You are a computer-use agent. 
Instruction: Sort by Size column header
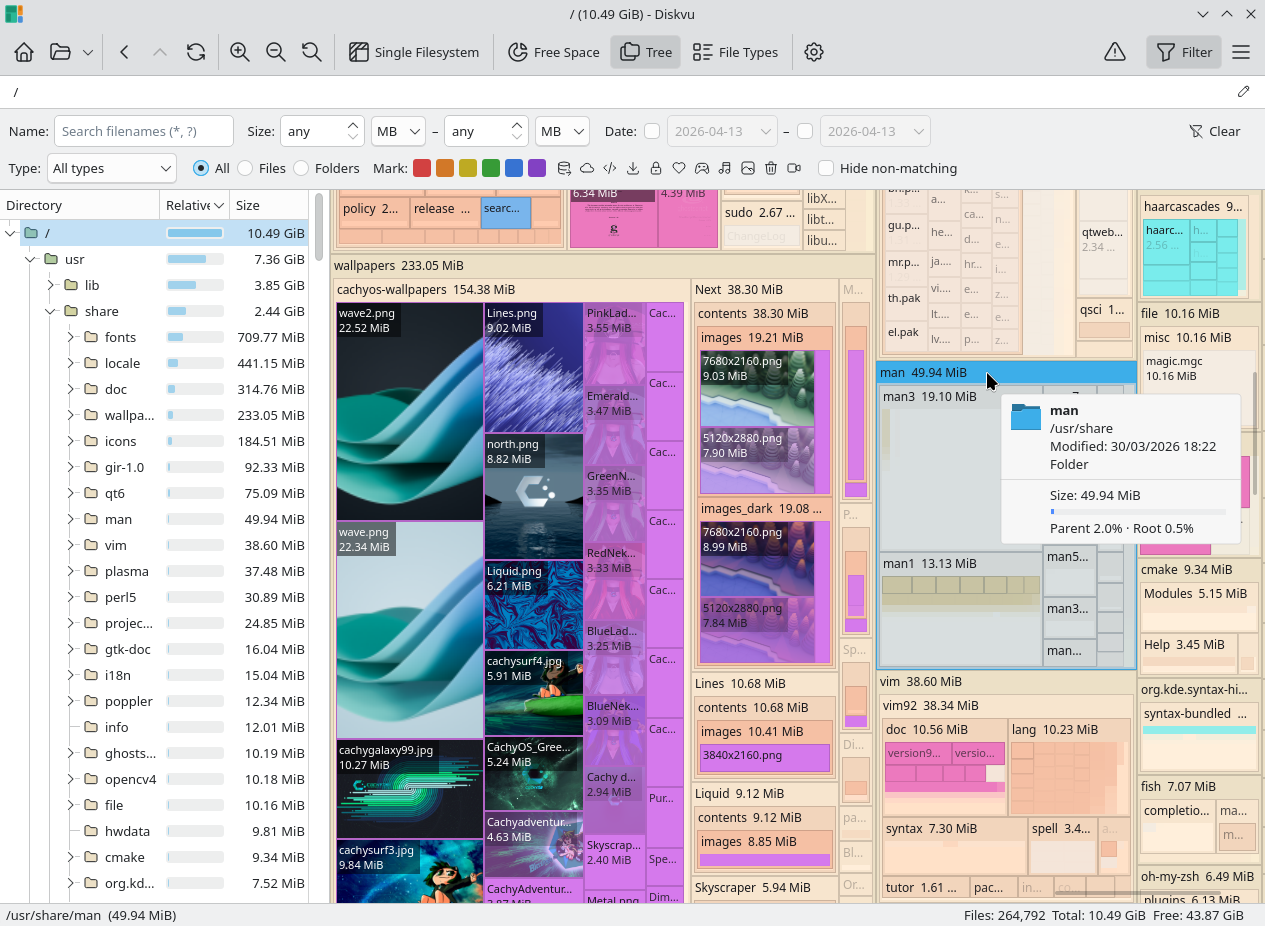pyautogui.click(x=268, y=205)
